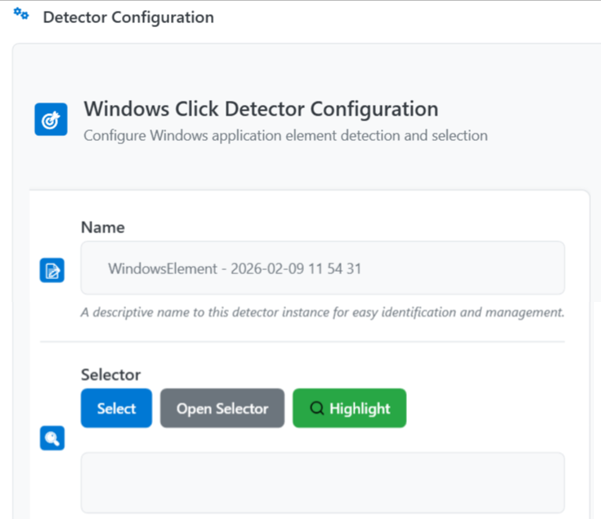The width and height of the screenshot is (601, 524).
Task: Click the 'Configure Windows application element detection' subtitle
Action: pyautogui.click(x=286, y=136)
